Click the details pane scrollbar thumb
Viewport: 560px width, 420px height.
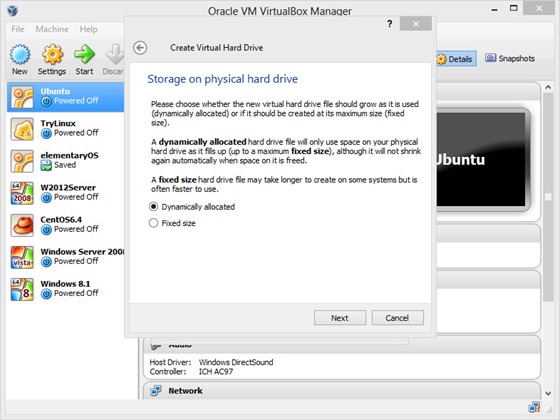pyautogui.click(x=548, y=198)
